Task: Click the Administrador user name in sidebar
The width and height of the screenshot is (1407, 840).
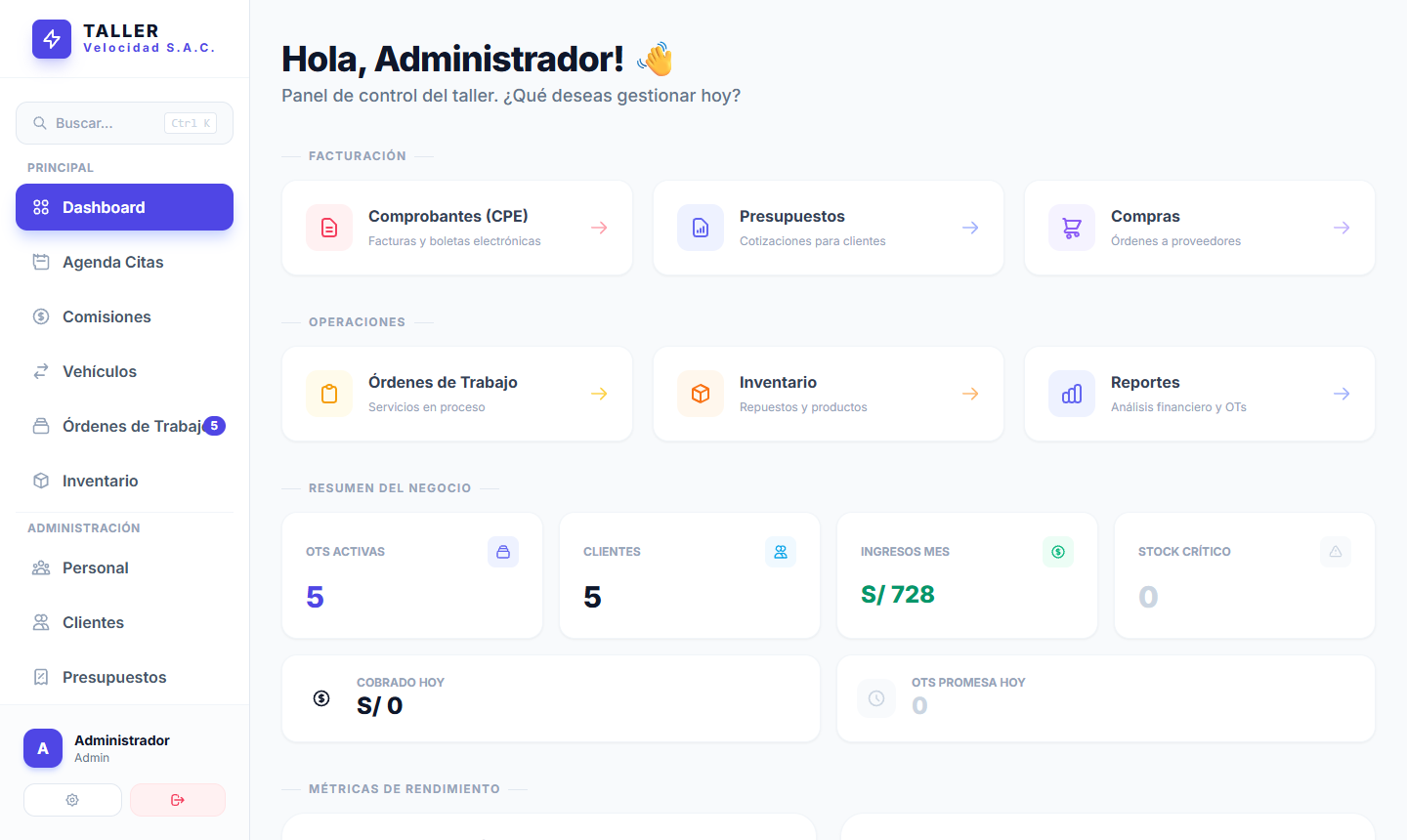Action: 122,740
